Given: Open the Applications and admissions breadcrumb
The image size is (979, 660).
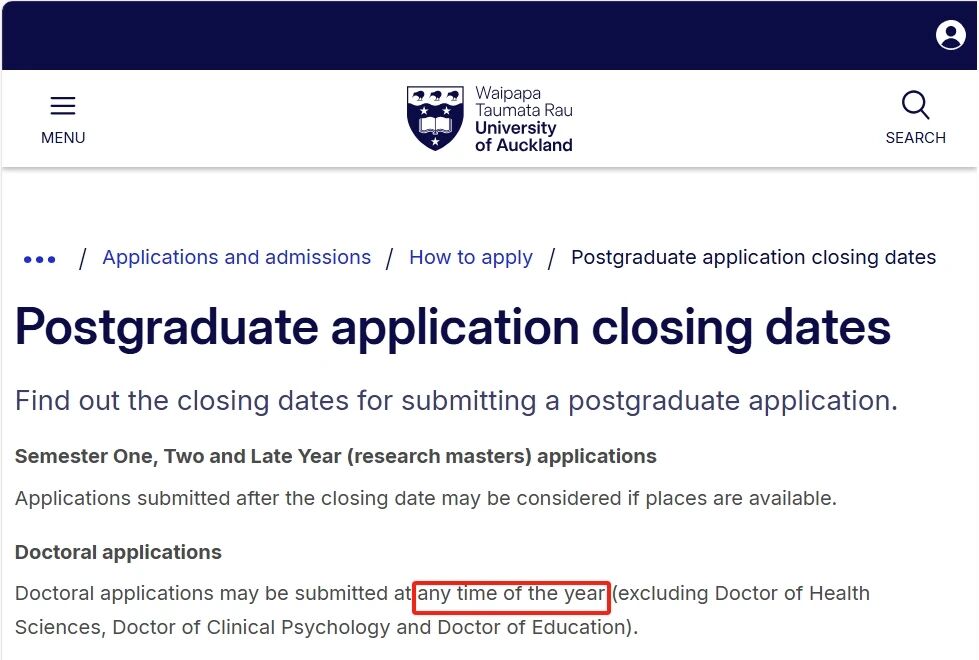Looking at the screenshot, I should pyautogui.click(x=236, y=257).
